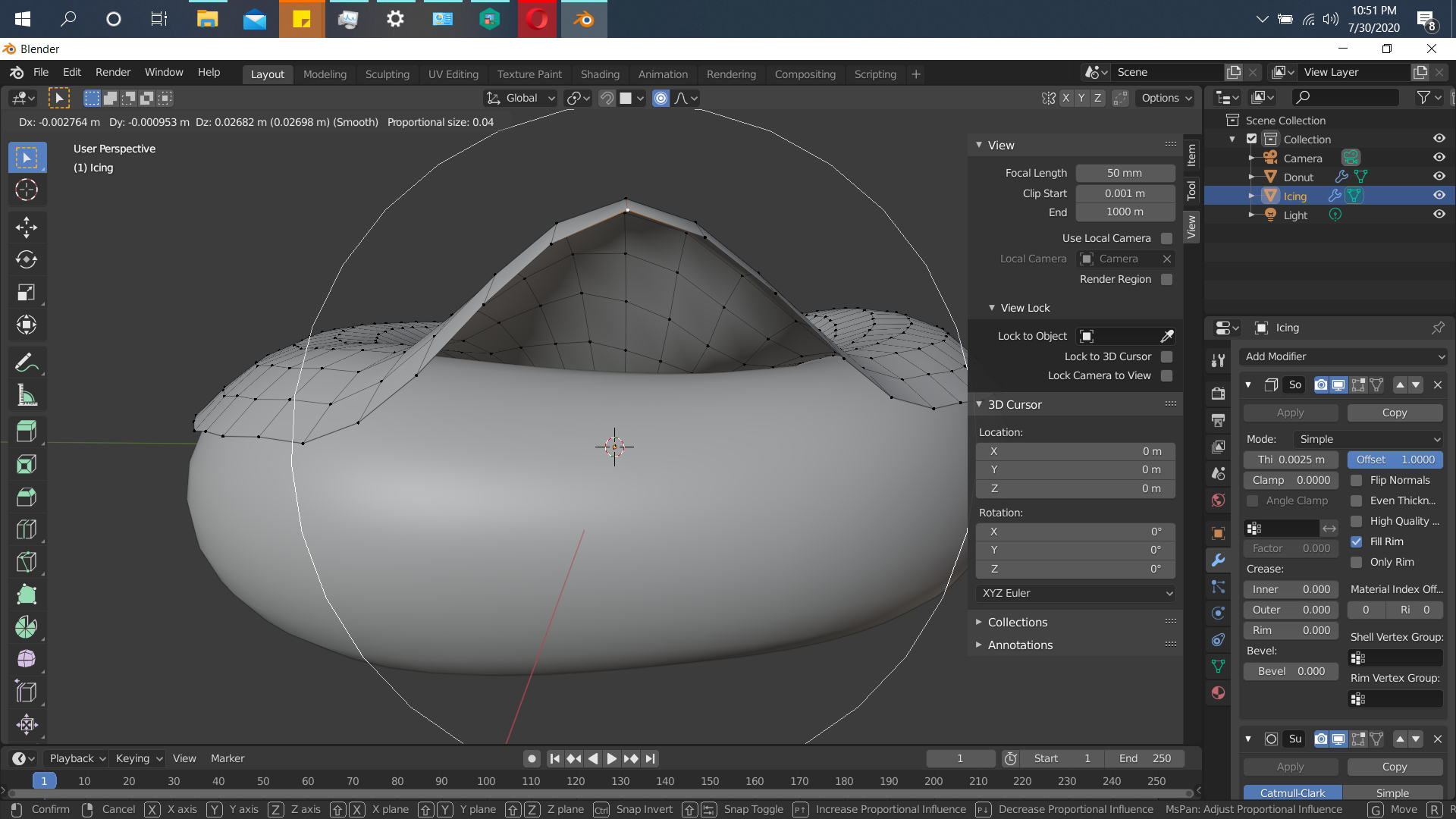The width and height of the screenshot is (1456, 819).
Task: Open File Explorer from the taskbar
Action: [x=207, y=19]
